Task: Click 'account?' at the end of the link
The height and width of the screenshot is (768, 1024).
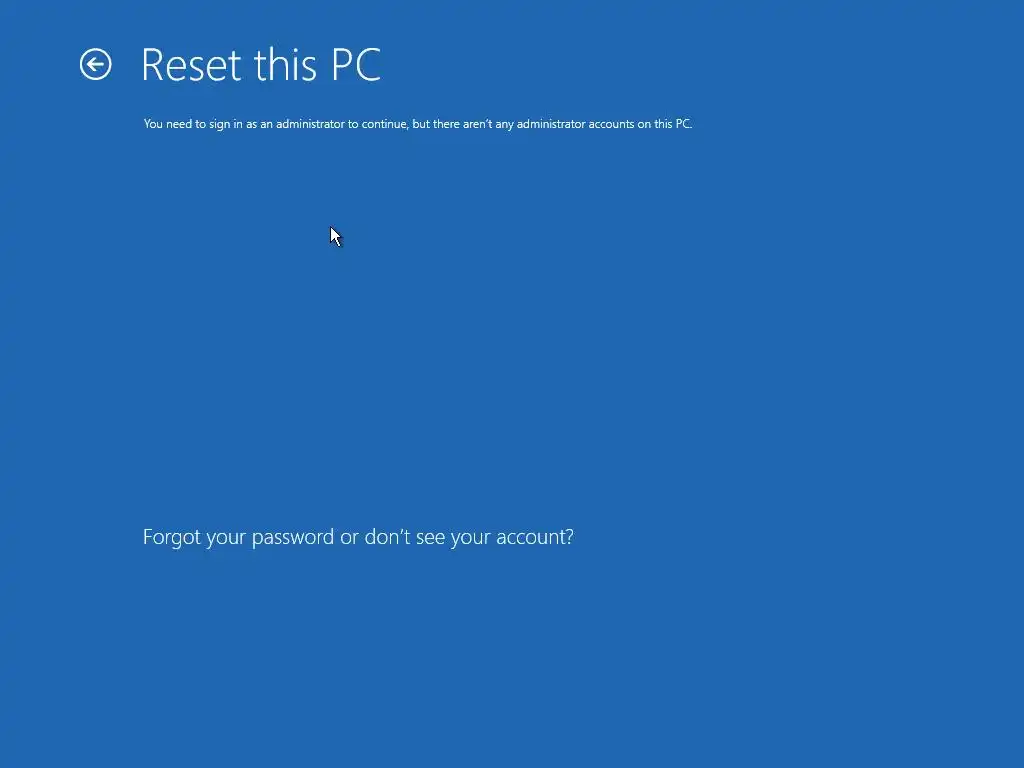Action: (x=535, y=537)
